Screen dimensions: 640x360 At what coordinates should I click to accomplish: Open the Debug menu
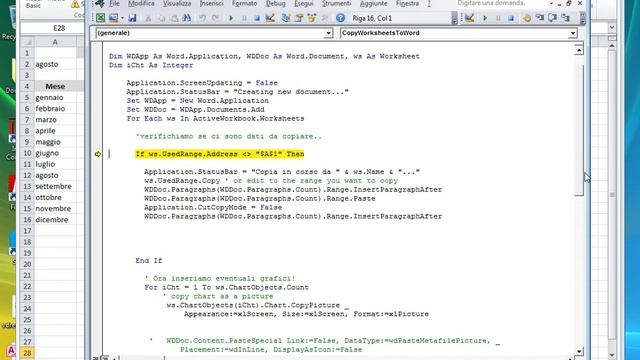pos(276,3)
